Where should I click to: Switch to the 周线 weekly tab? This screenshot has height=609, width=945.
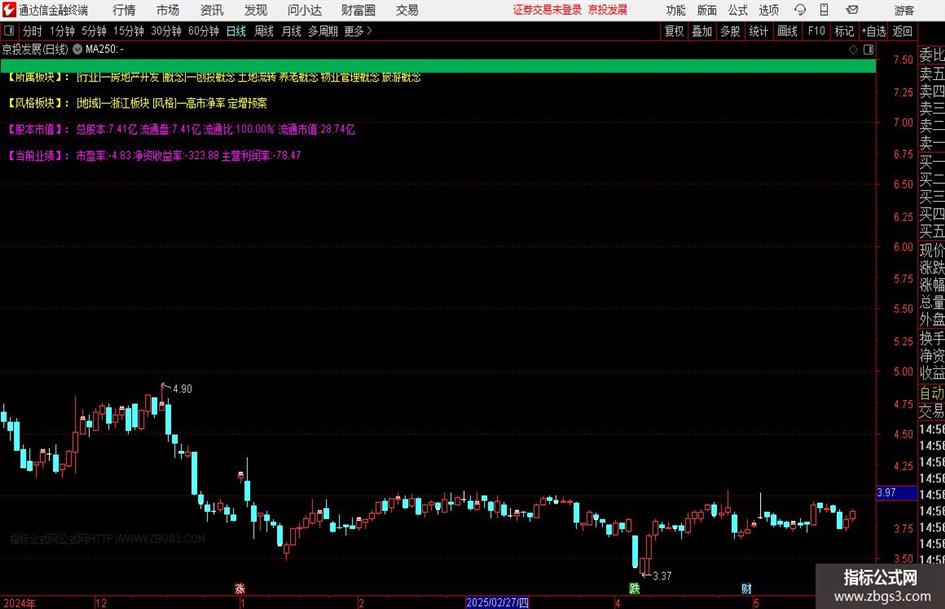[x=263, y=31]
